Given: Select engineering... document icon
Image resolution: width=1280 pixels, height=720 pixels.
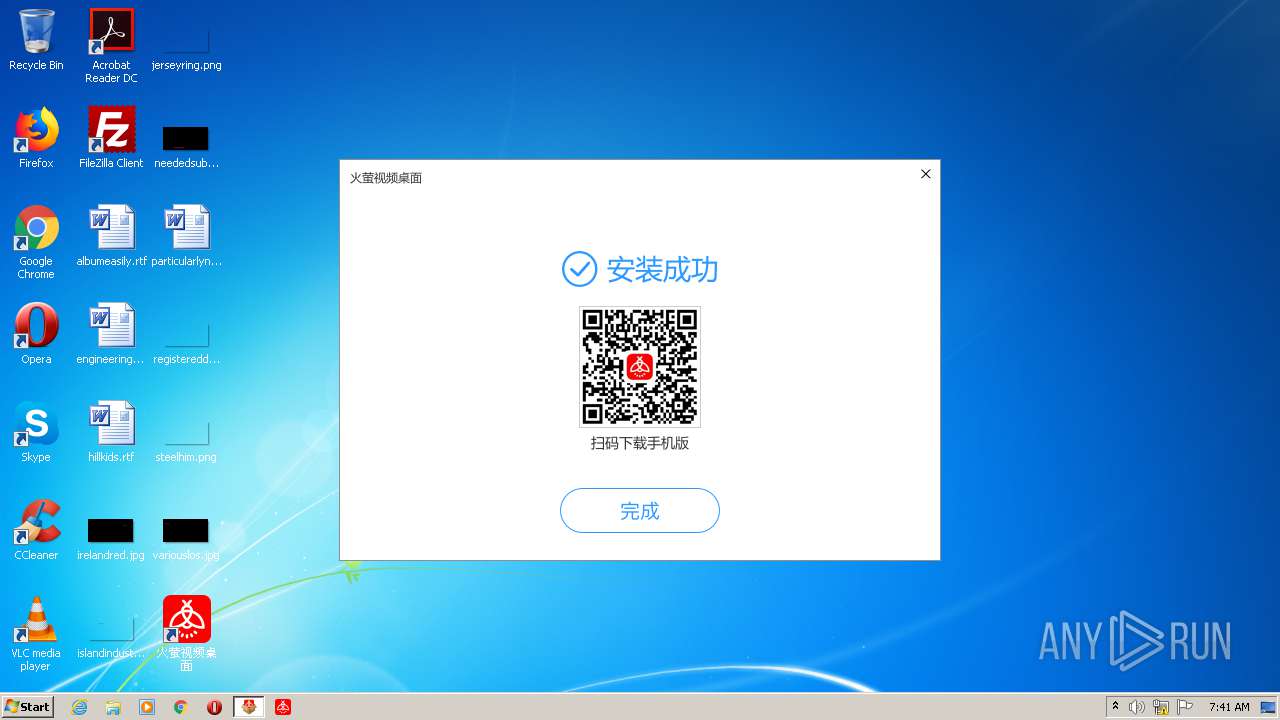Looking at the screenshot, I should pyautogui.click(x=111, y=334).
